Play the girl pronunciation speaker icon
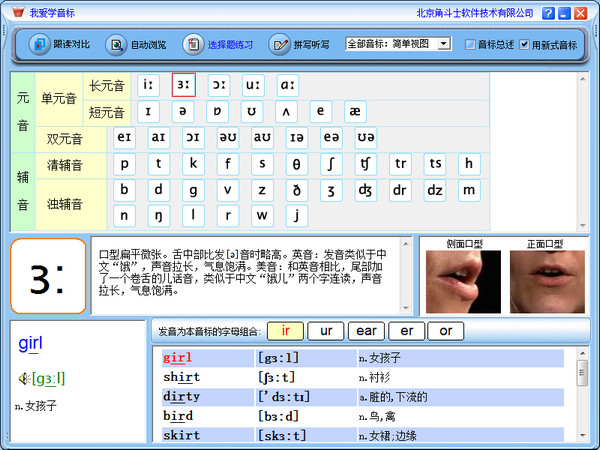Screen dimensions: 600x450 (x=22, y=378)
